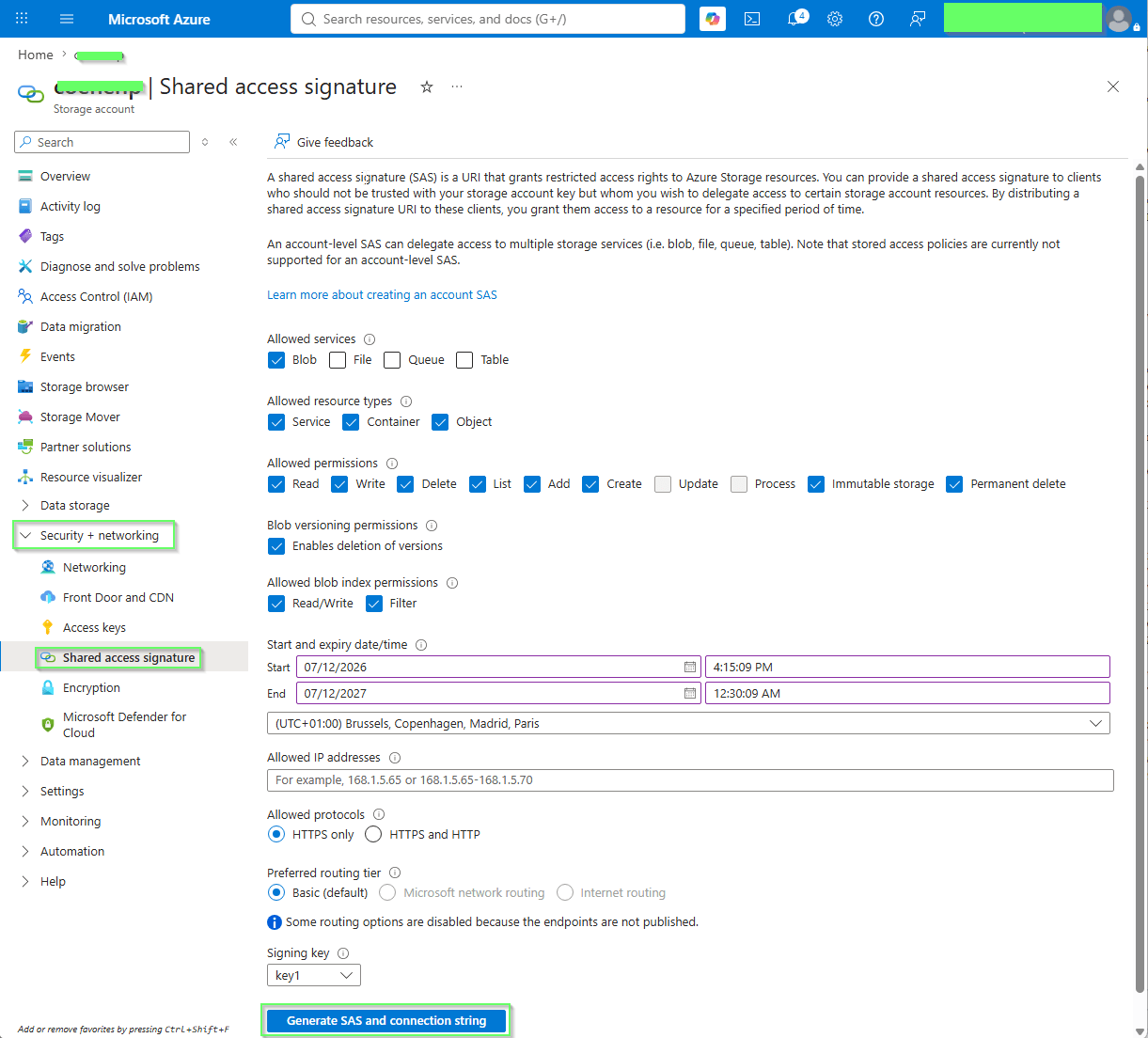Click Generate SAS and connection string
The image size is (1148, 1038).
386,1020
